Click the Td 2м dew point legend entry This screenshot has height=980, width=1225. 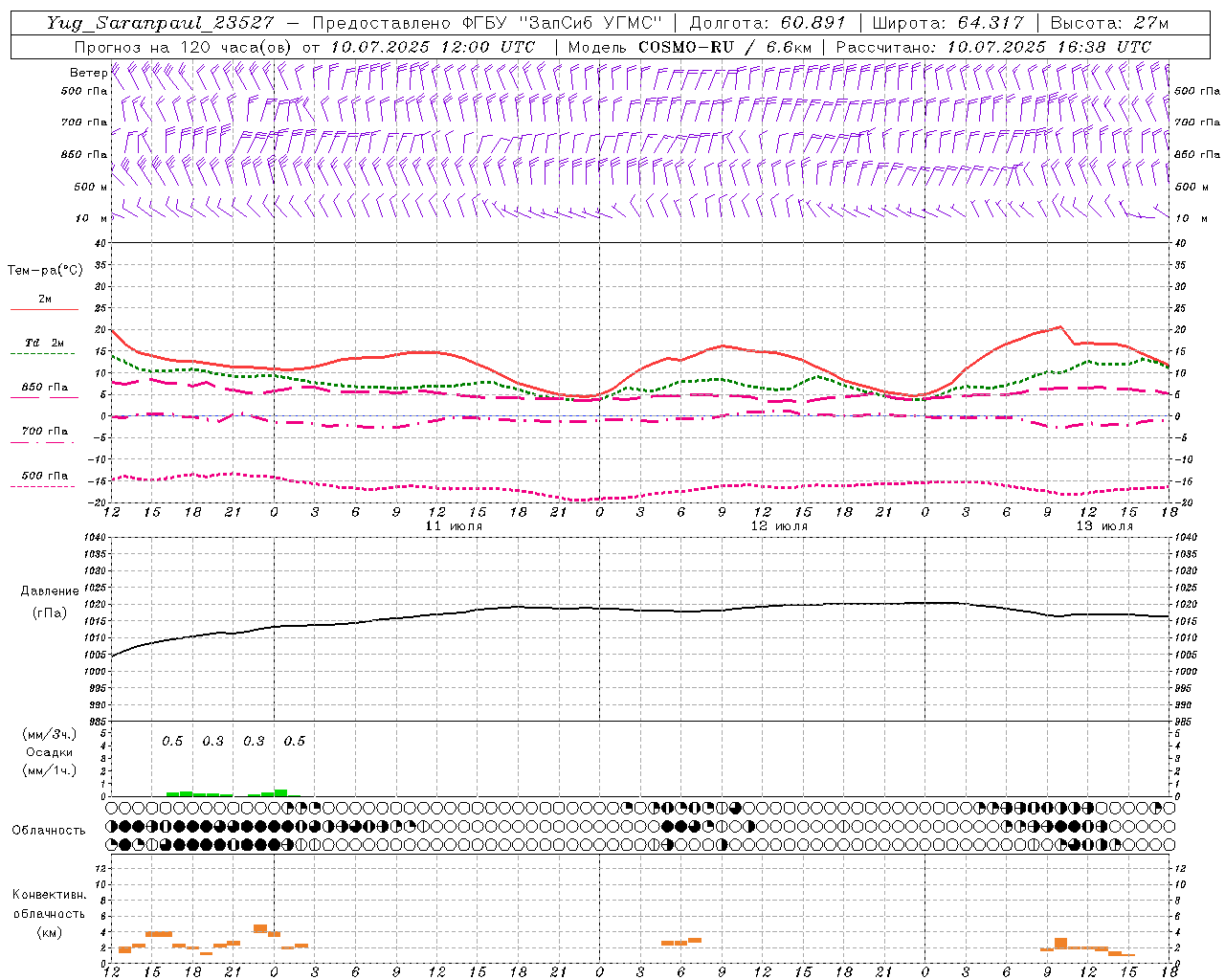pos(44,343)
